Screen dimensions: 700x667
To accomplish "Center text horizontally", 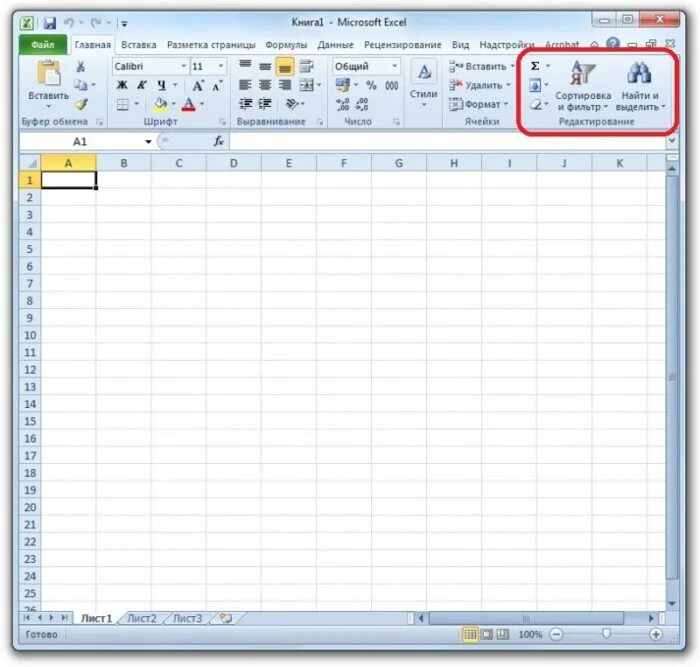I will [x=265, y=85].
